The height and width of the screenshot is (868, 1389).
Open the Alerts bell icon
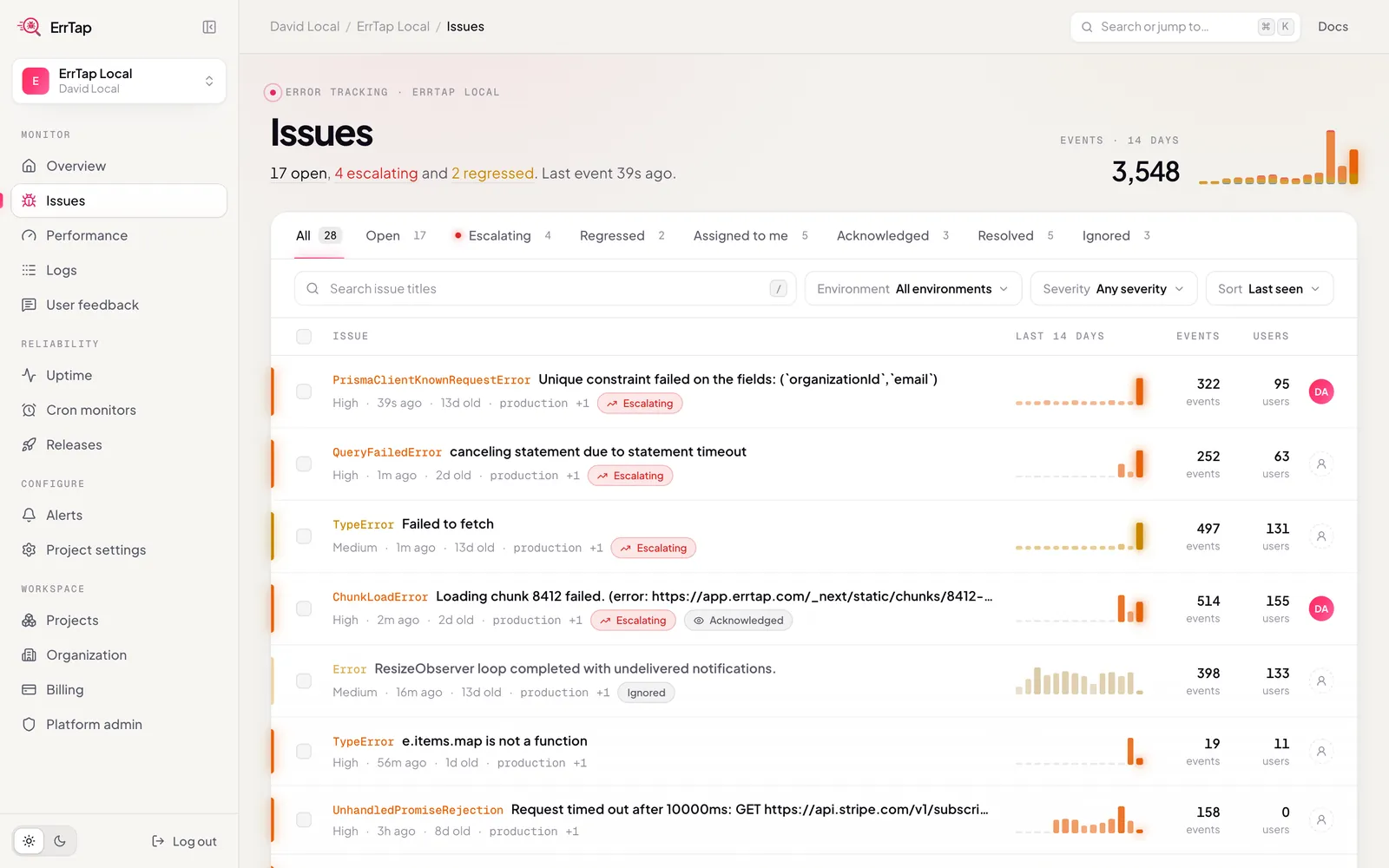coord(29,515)
